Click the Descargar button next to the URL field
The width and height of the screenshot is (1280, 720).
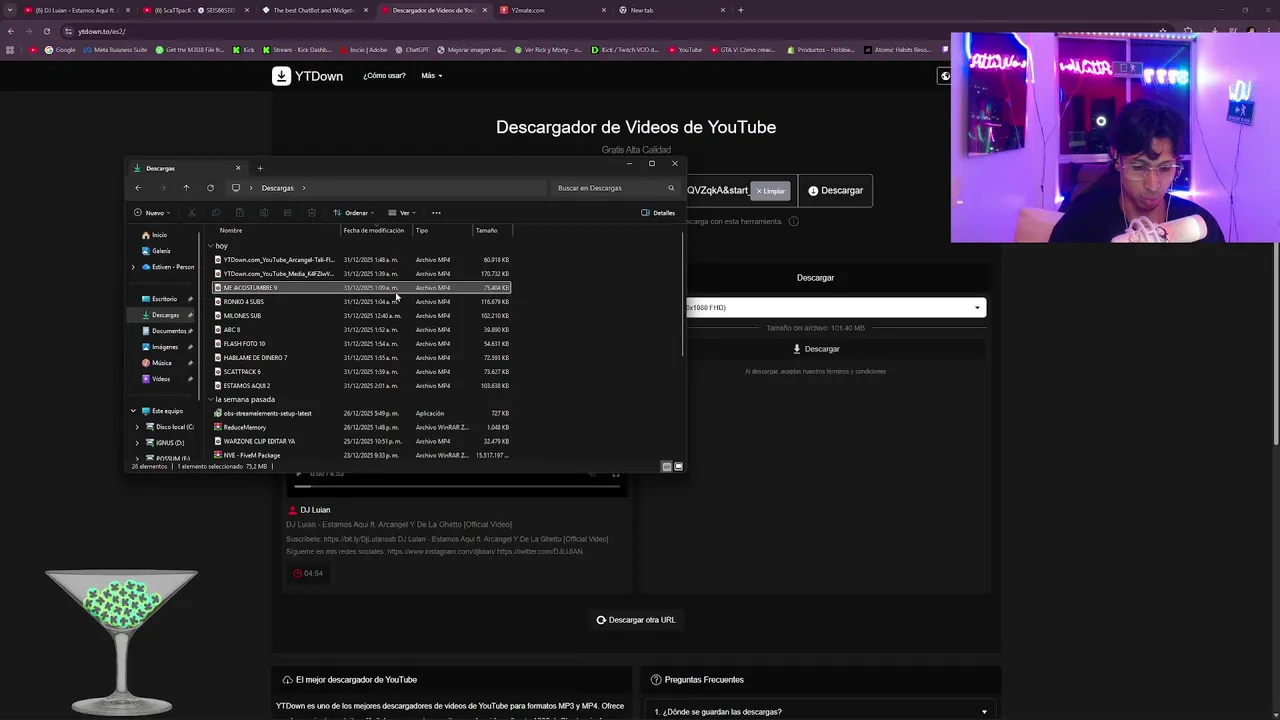[835, 191]
